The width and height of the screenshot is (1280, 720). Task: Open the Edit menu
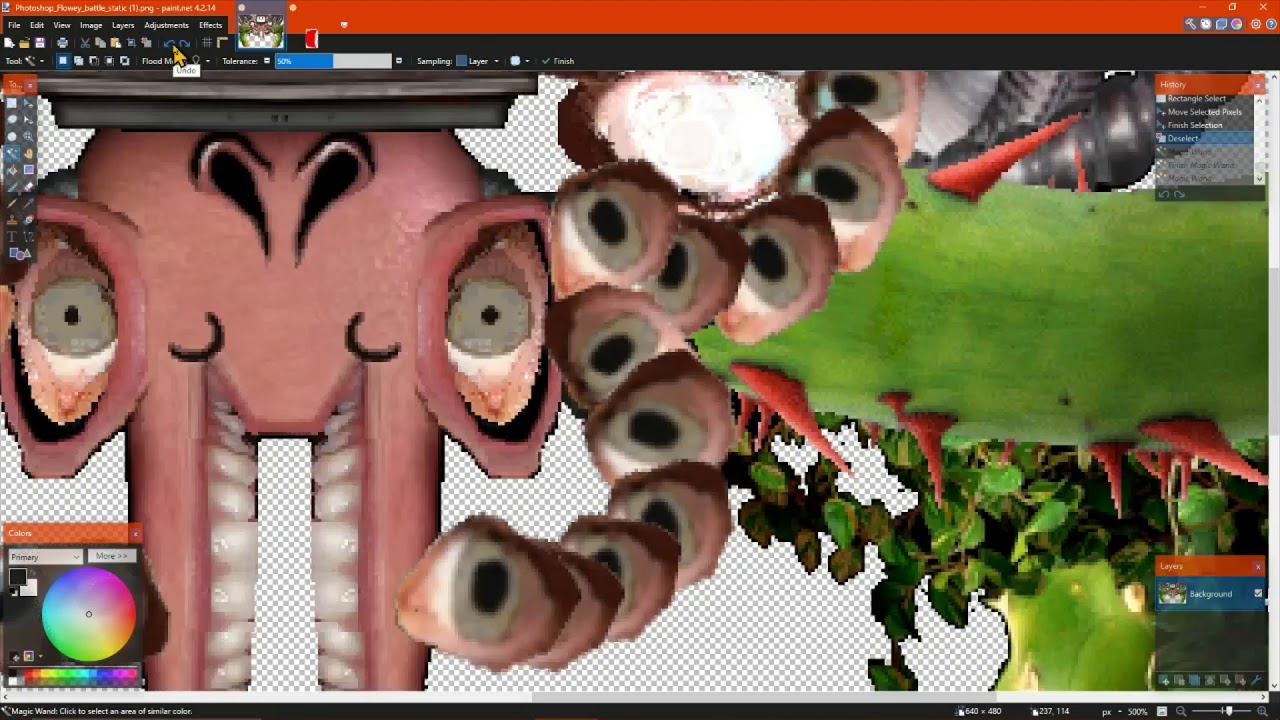tap(37, 25)
